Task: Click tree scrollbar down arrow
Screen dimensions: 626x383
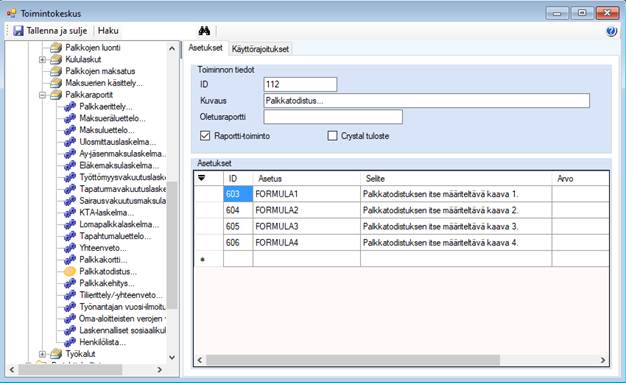Action: point(172,357)
